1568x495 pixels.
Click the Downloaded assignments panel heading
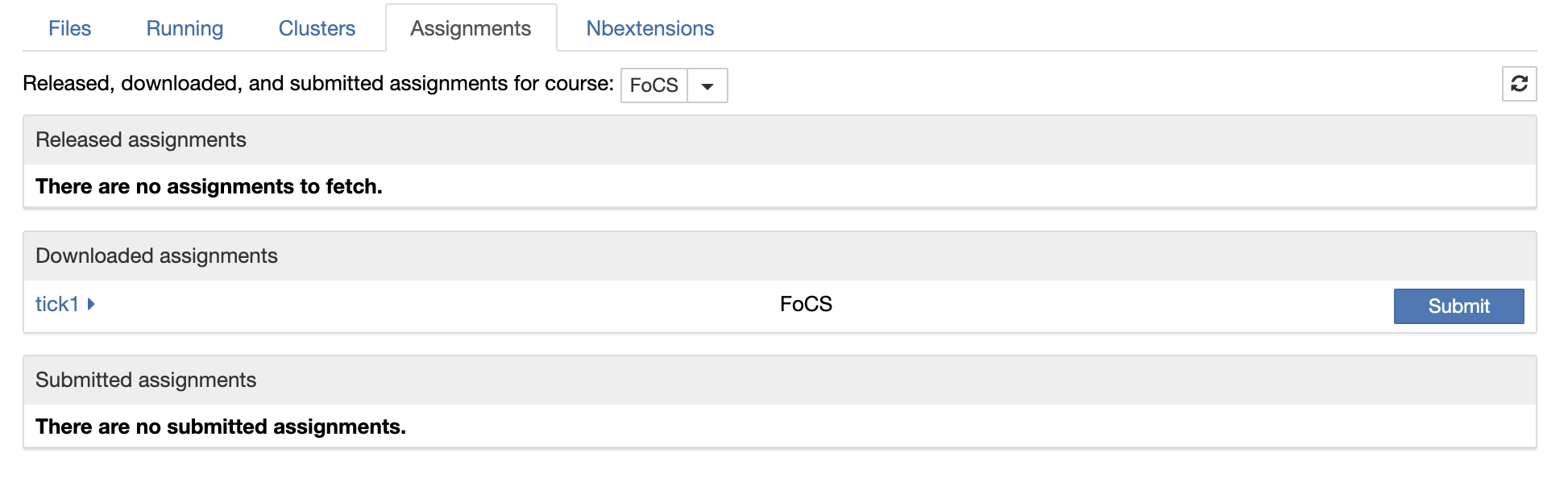tap(156, 256)
